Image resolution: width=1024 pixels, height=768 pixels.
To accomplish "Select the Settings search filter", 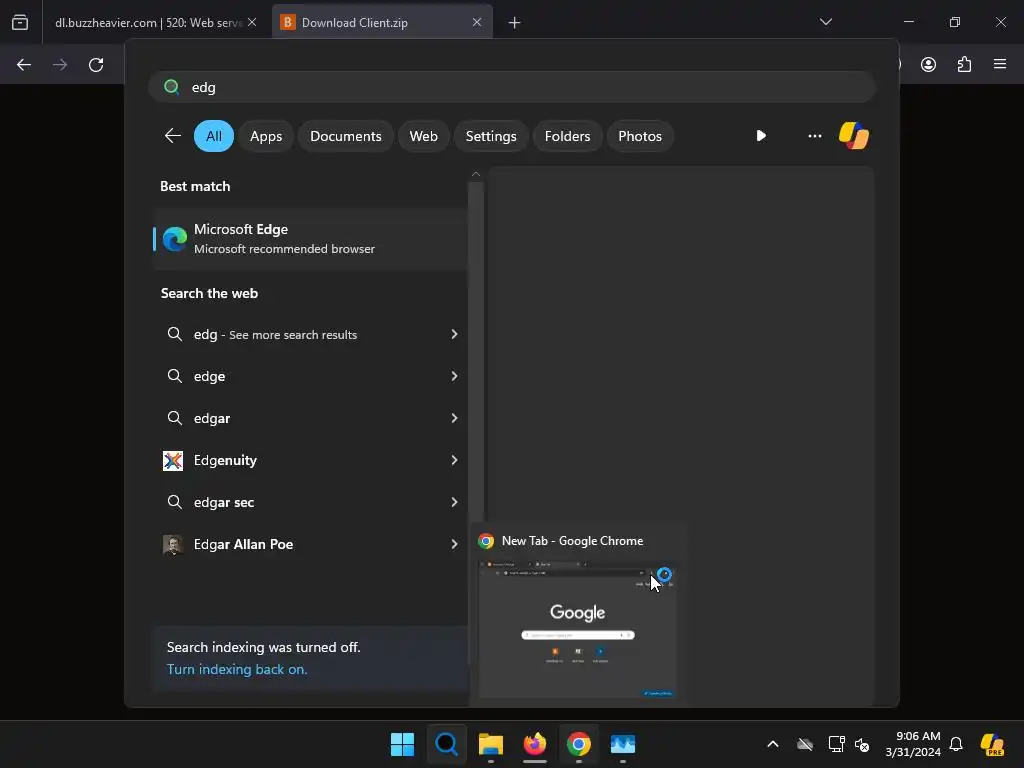I will [x=491, y=136].
